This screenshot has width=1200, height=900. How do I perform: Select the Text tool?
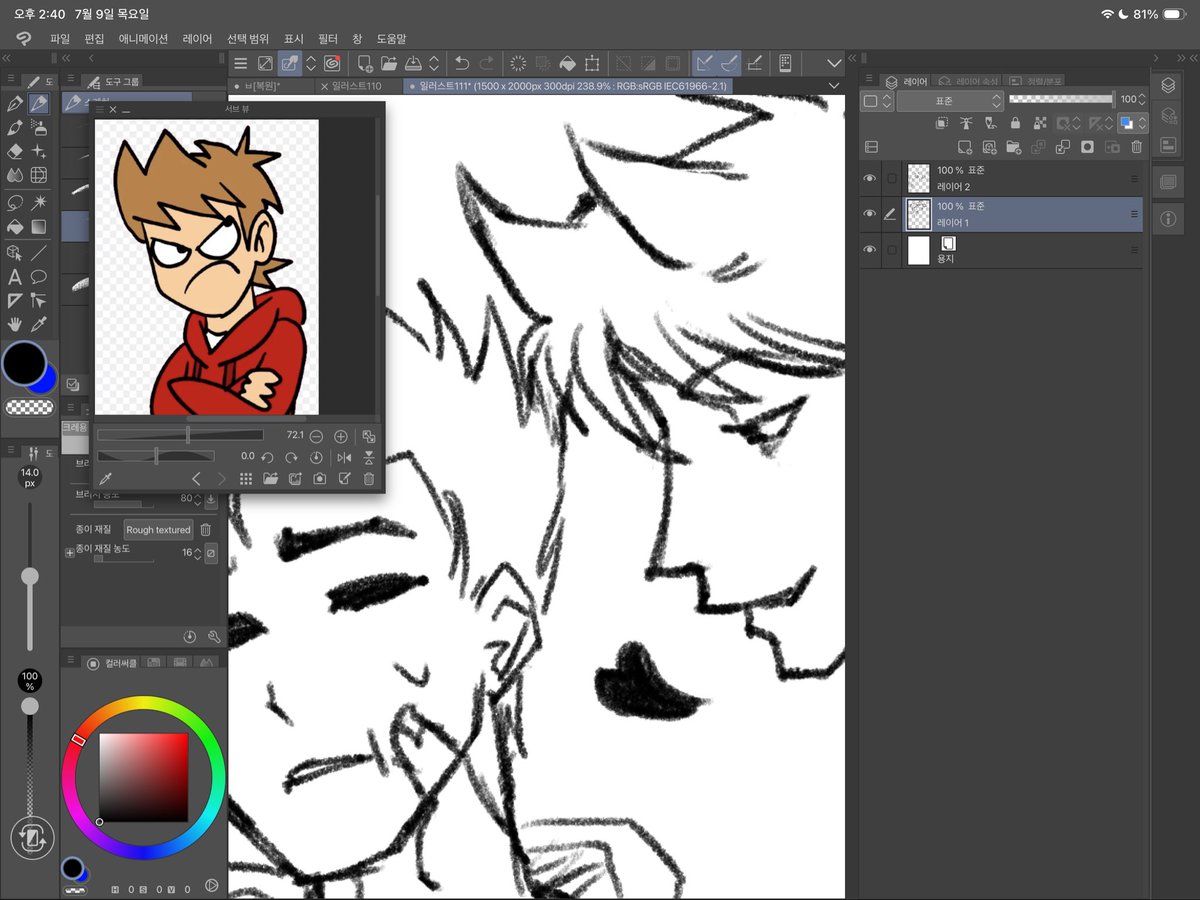15,277
